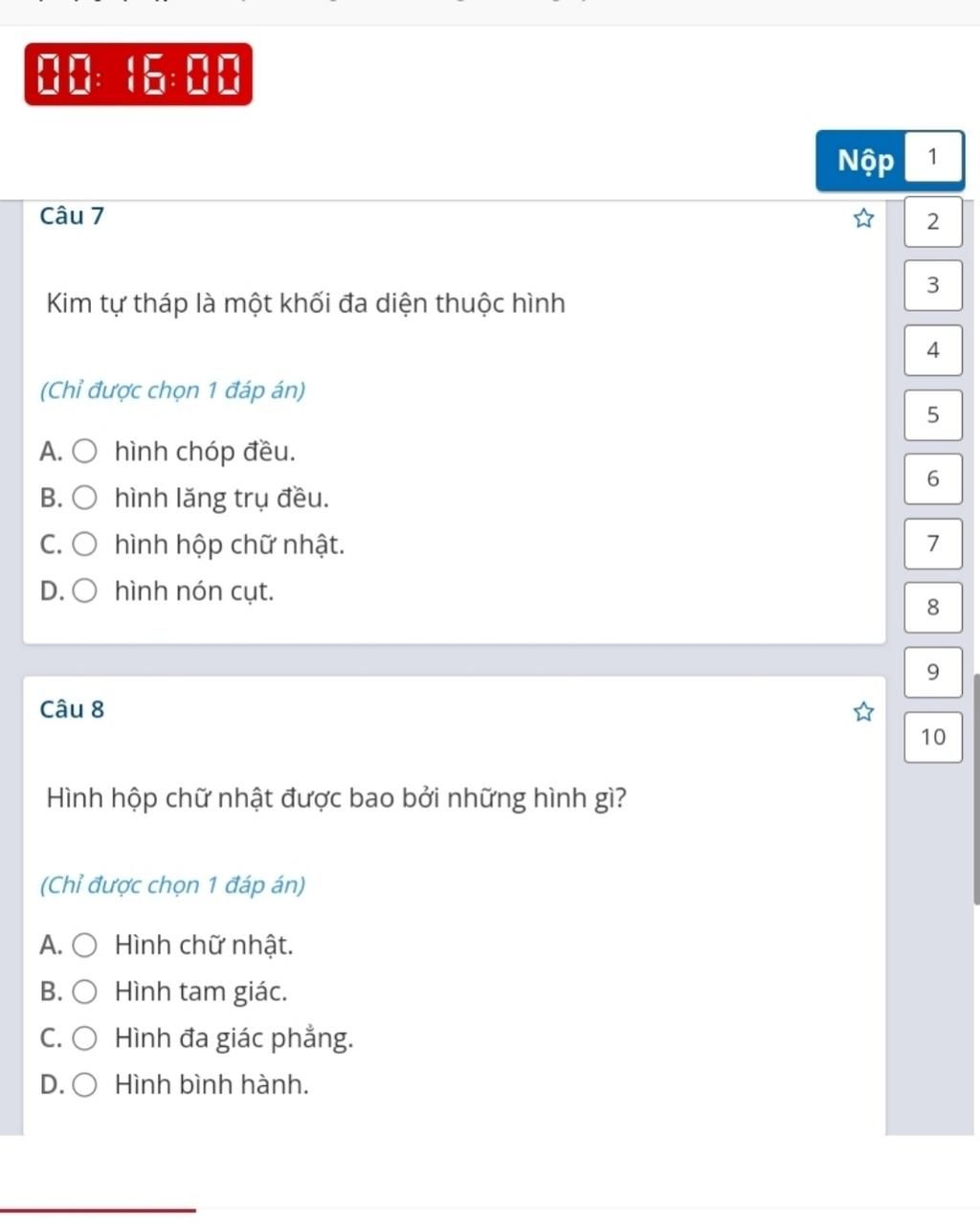Viewport: 980px width, 1226px height.
Task: Jump to question 7 box
Action: pos(933,543)
